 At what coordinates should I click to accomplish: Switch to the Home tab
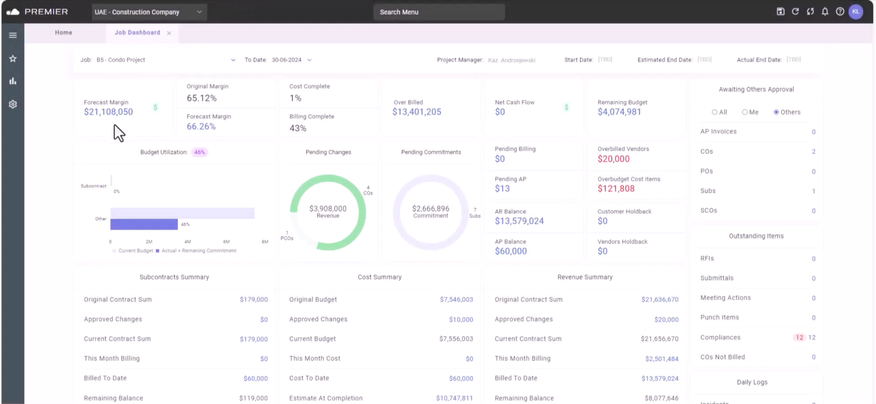[63, 33]
